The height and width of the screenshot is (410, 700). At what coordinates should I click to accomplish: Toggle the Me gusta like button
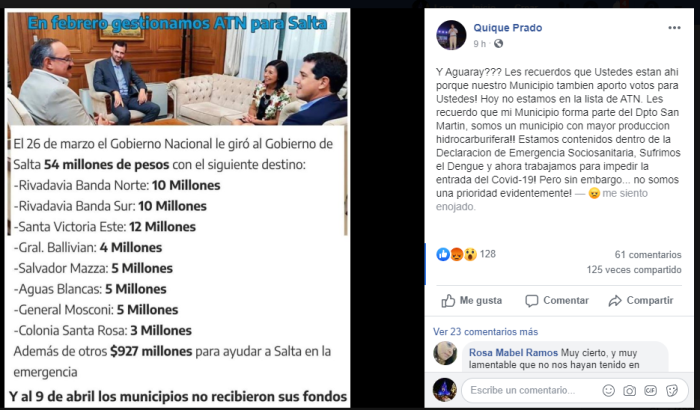472,301
